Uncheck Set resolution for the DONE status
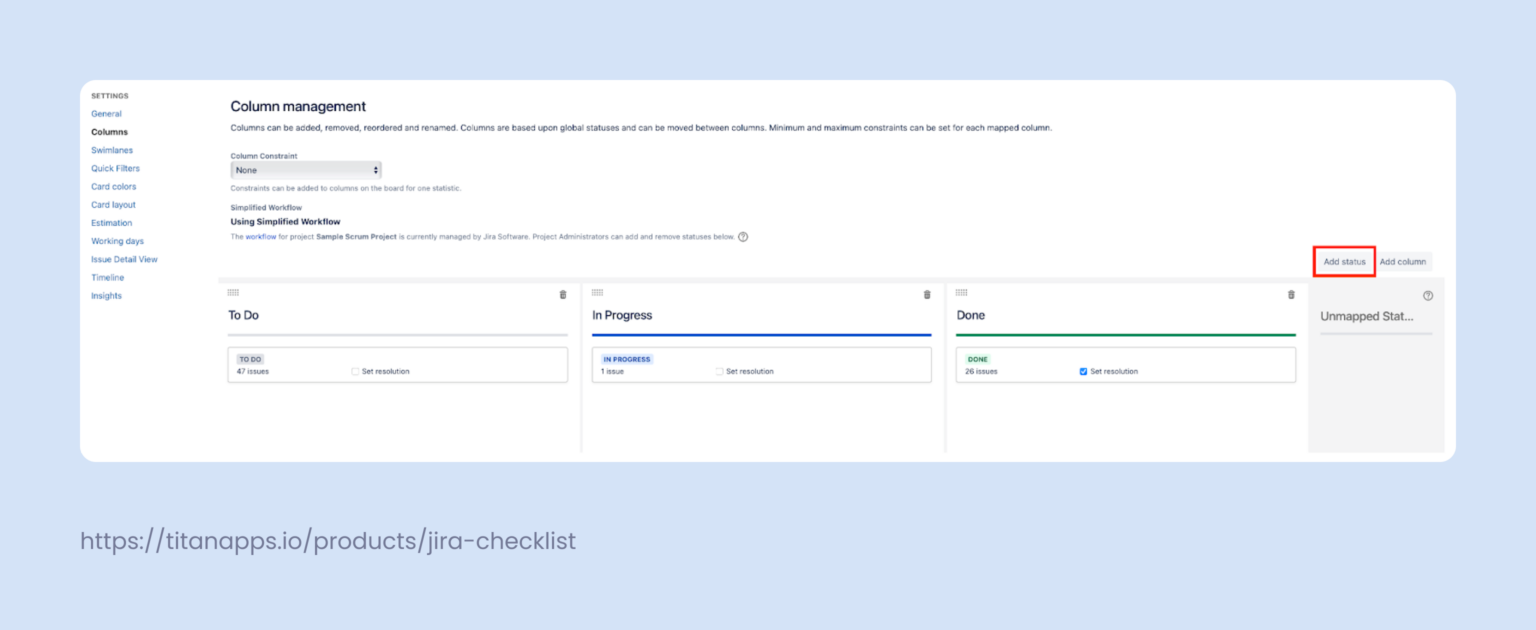1536x630 pixels. click(x=1081, y=370)
